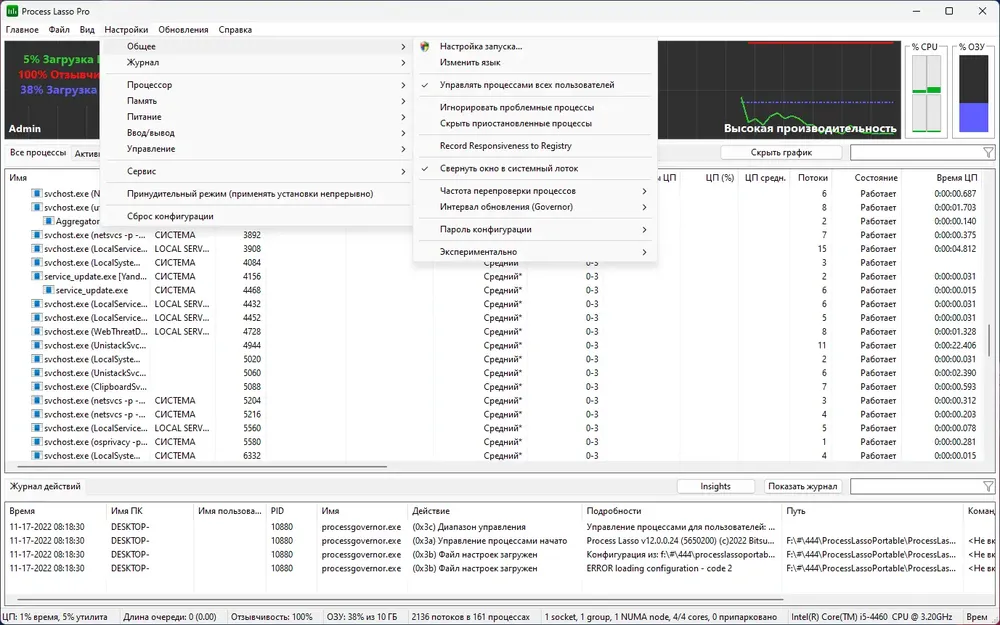The image size is (1000, 625).
Task: Click the % ОЗУ memory meter
Action: click(x=973, y=94)
